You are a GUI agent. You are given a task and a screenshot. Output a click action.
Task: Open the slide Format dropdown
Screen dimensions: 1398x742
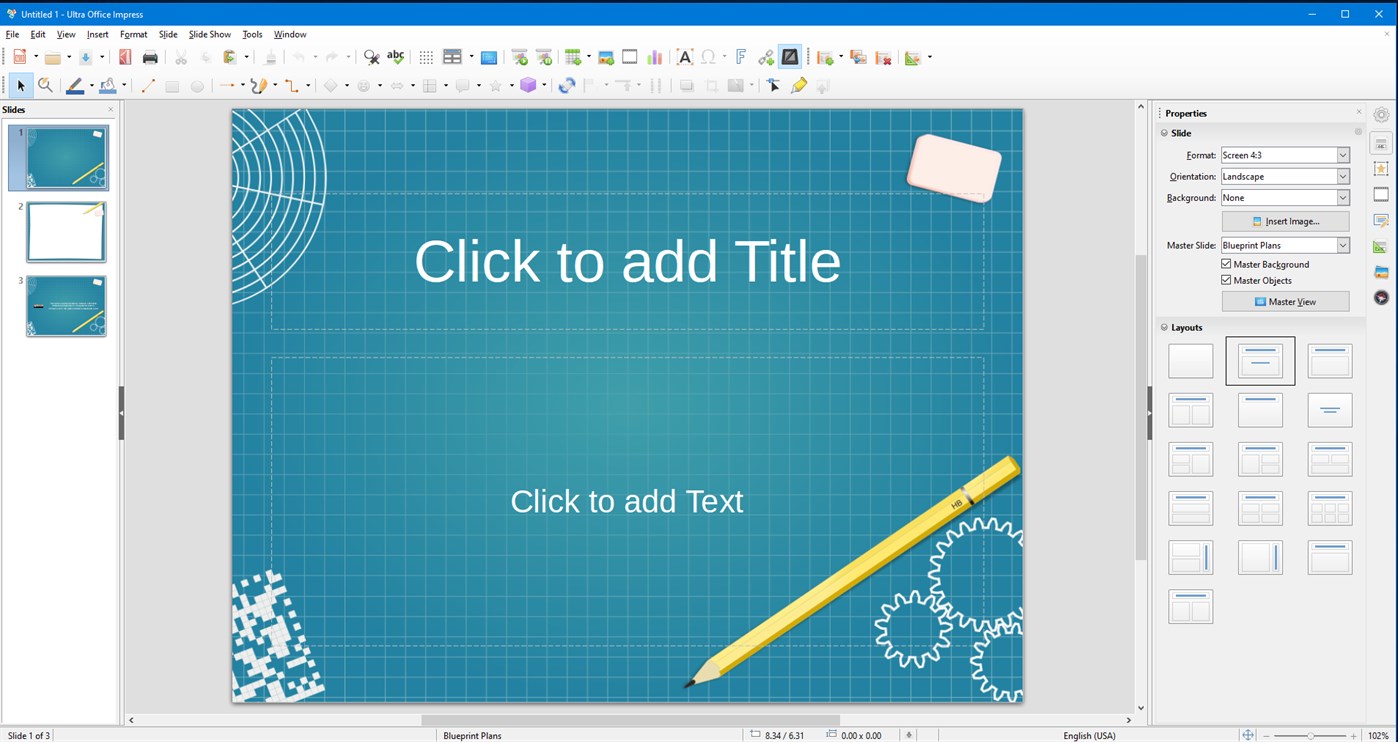tap(1343, 155)
